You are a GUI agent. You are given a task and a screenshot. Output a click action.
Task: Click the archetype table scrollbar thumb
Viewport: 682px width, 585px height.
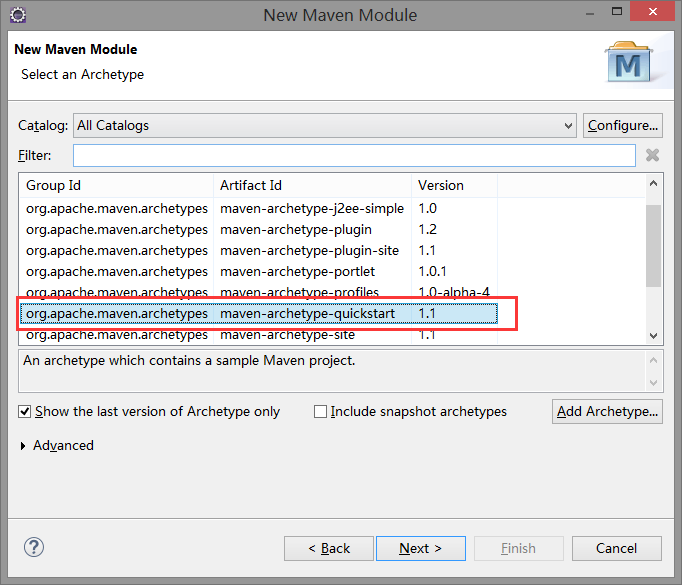tap(653, 246)
